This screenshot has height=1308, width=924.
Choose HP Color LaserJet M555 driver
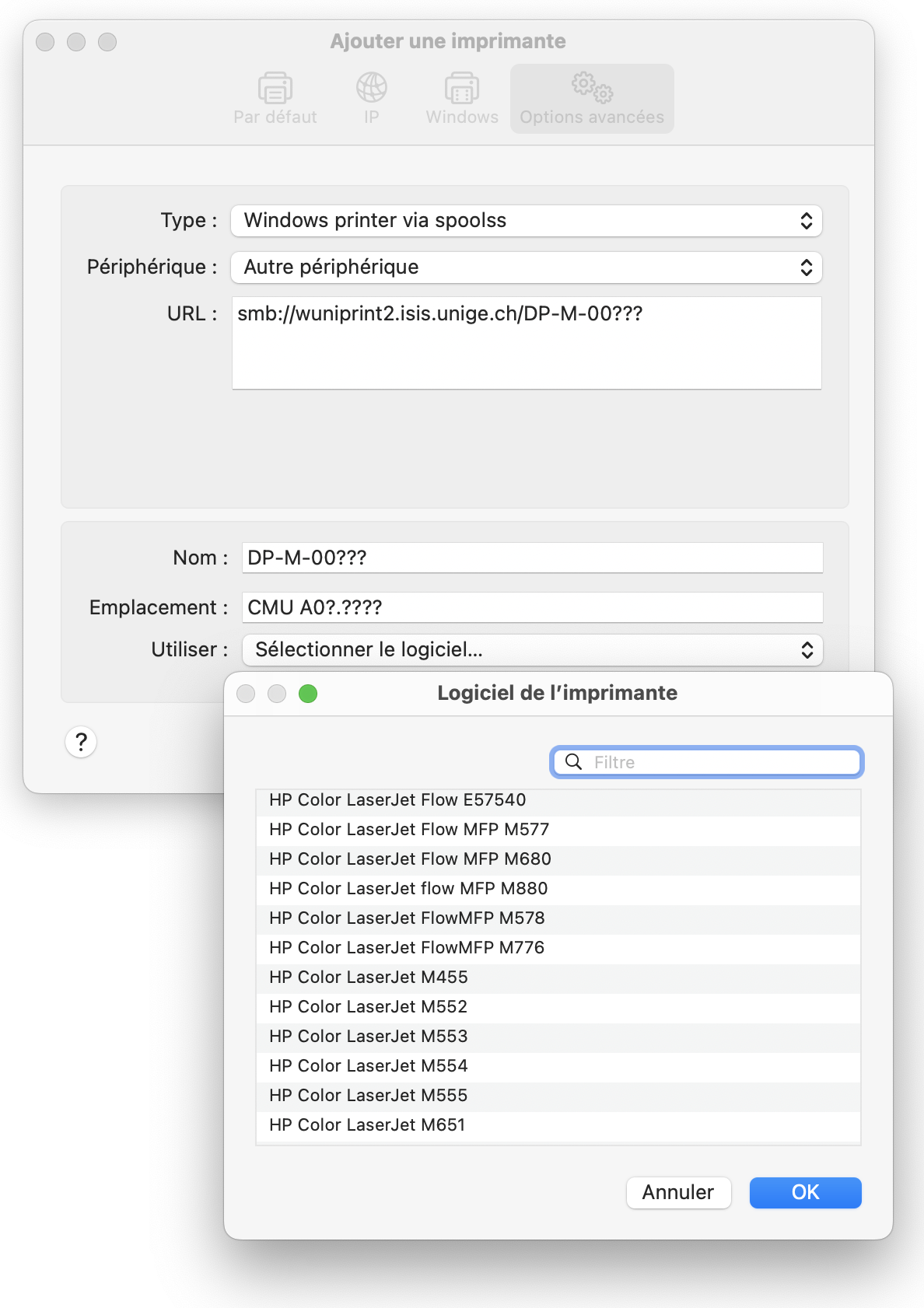558,1096
